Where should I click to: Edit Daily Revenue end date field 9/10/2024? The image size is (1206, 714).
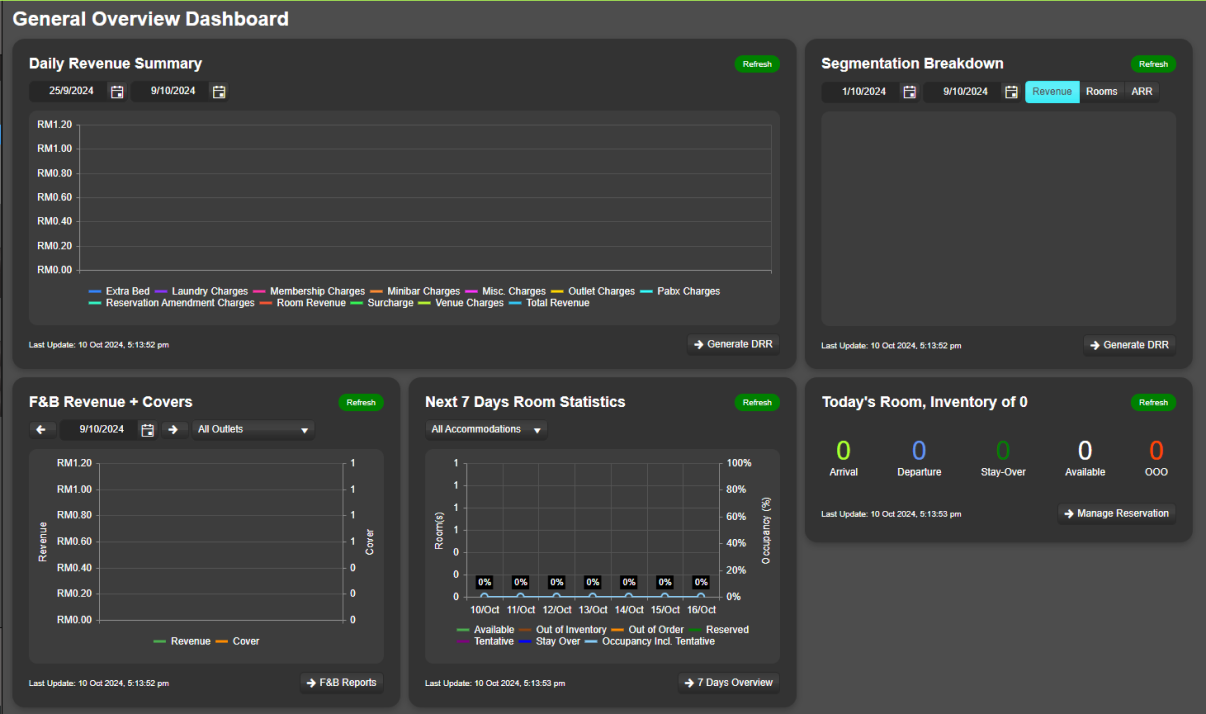point(171,92)
